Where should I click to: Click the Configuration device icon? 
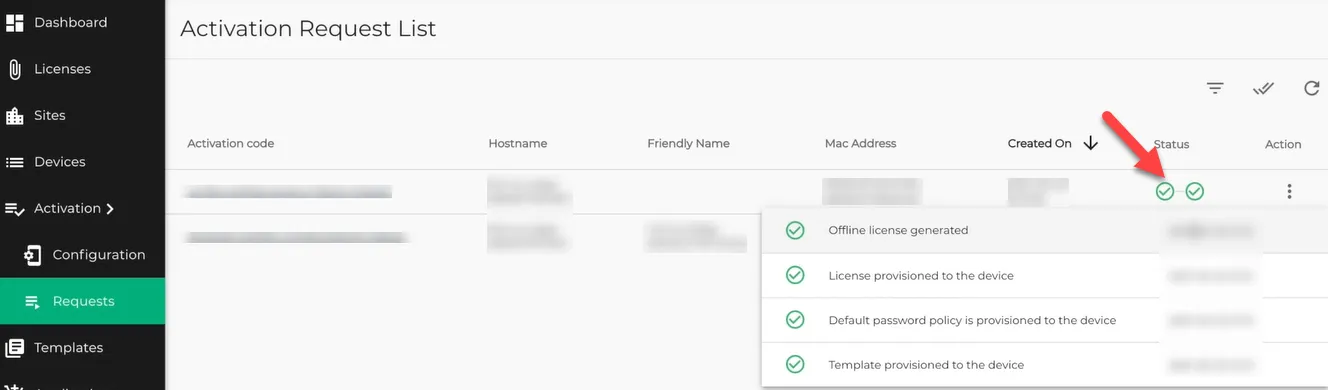point(33,255)
